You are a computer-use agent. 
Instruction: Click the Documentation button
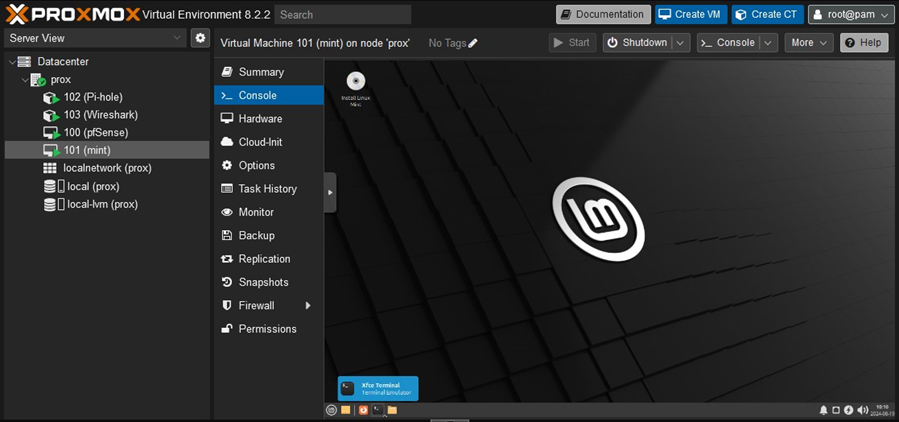[603, 15]
